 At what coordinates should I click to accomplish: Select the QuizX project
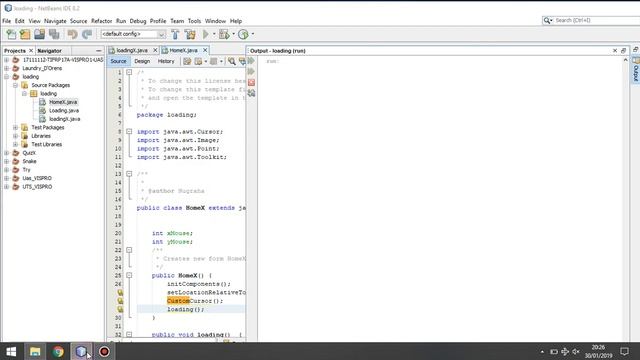pyautogui.click(x=29, y=153)
